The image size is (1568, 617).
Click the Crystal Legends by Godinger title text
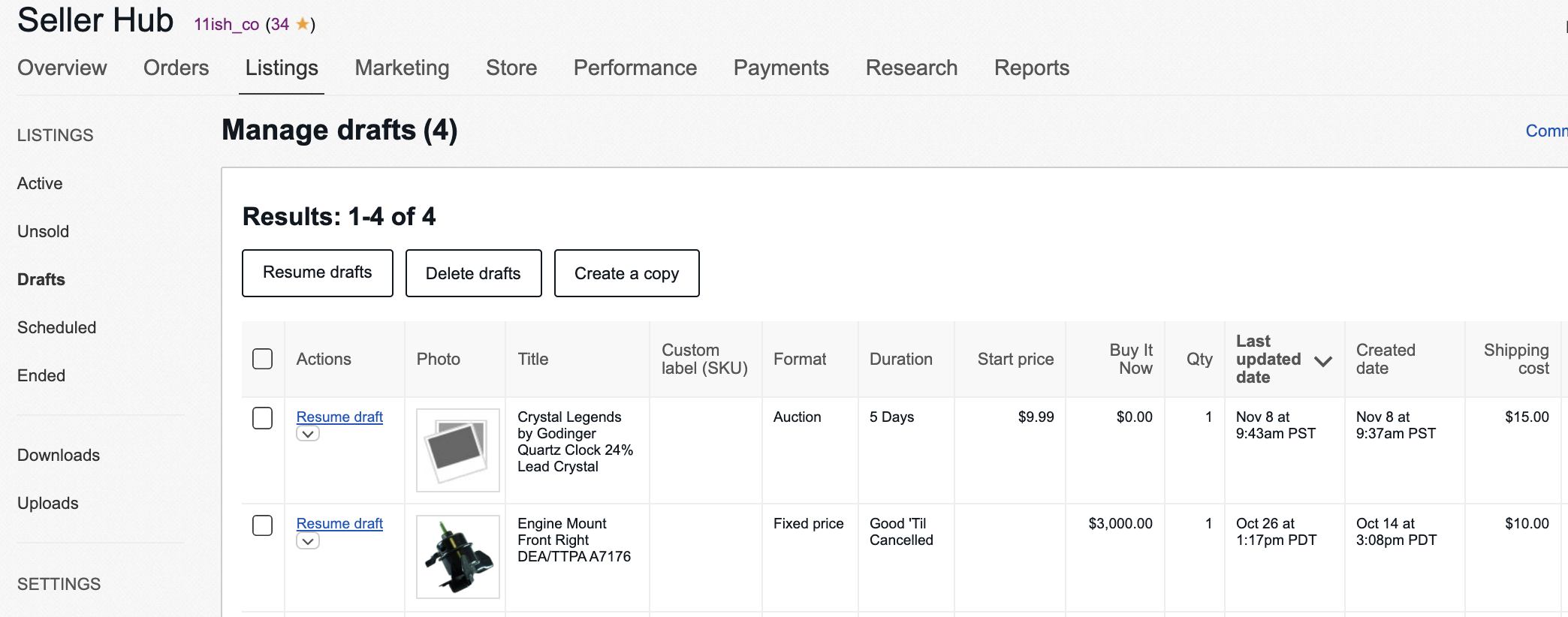[x=575, y=441]
